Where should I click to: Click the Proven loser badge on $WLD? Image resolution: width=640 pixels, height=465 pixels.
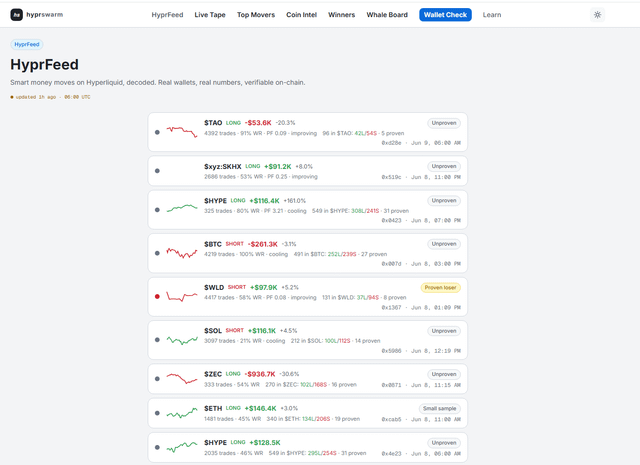(440, 287)
